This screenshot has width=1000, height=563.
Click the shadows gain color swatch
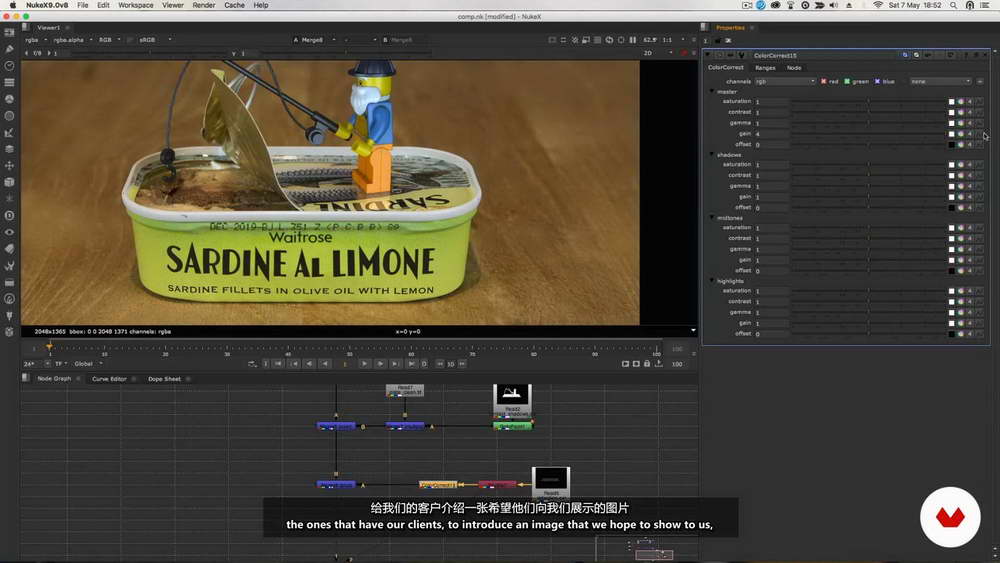coord(952,197)
